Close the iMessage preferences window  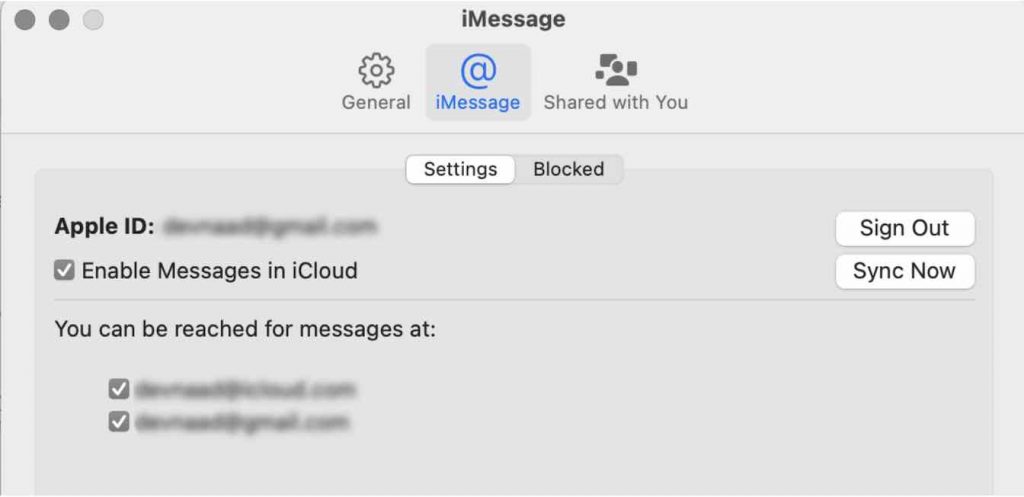click(25, 20)
